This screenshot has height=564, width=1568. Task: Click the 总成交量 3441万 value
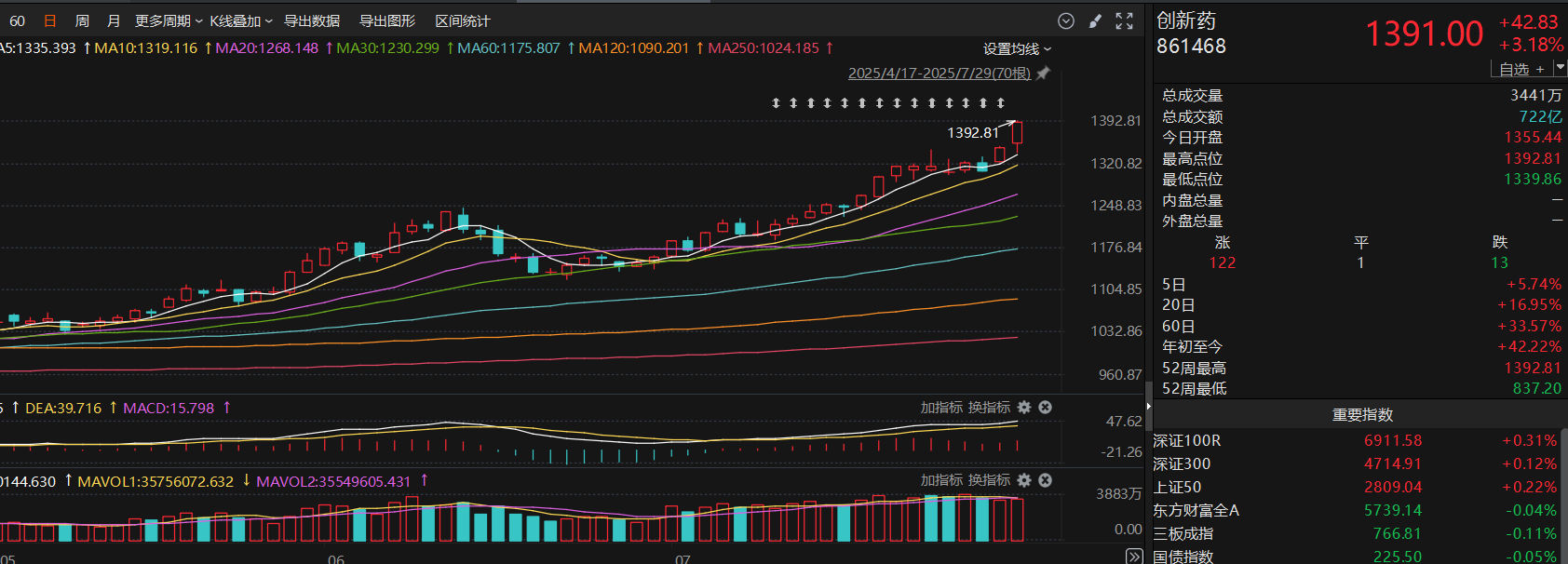(1535, 96)
